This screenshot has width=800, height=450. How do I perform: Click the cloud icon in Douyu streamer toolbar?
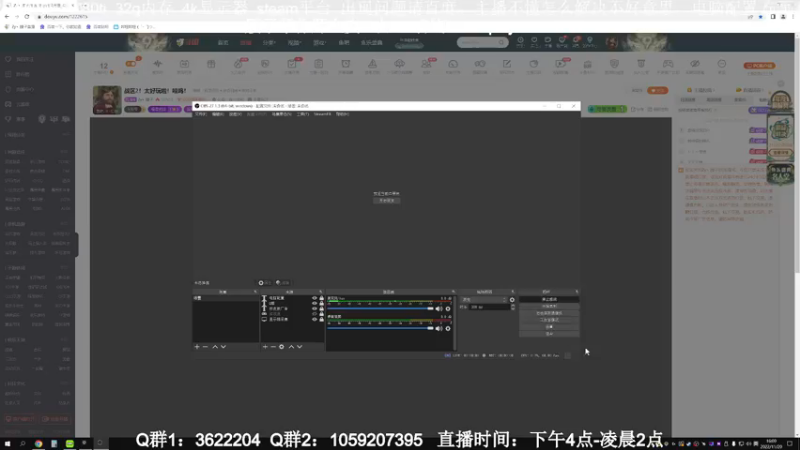coord(399,64)
